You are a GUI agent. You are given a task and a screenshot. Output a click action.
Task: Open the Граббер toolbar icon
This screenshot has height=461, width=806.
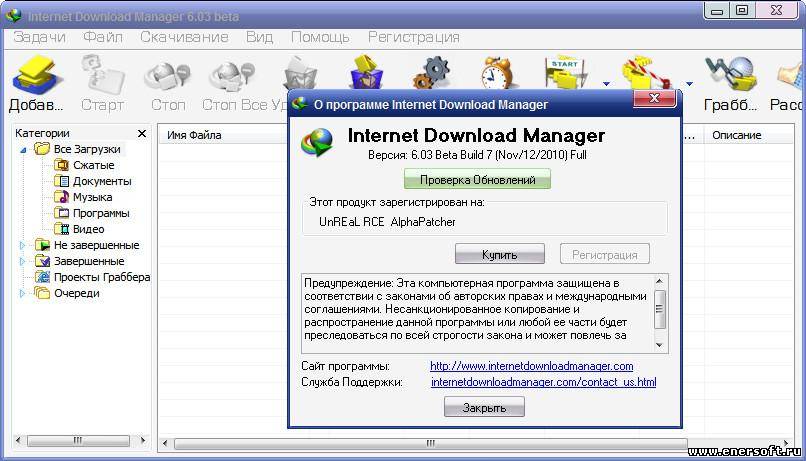click(731, 75)
